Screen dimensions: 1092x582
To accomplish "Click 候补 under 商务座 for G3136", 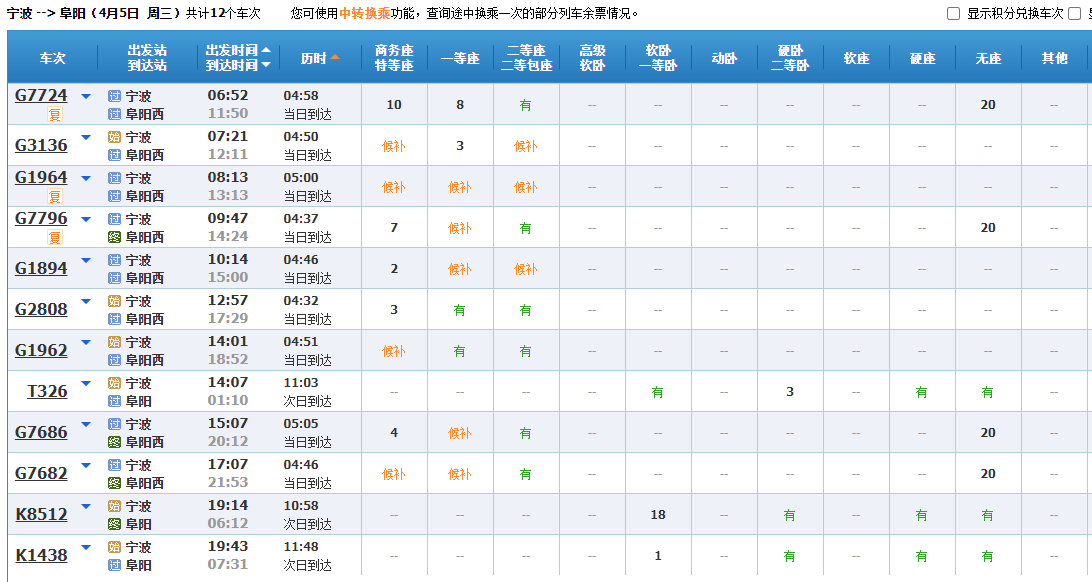I will (x=394, y=146).
